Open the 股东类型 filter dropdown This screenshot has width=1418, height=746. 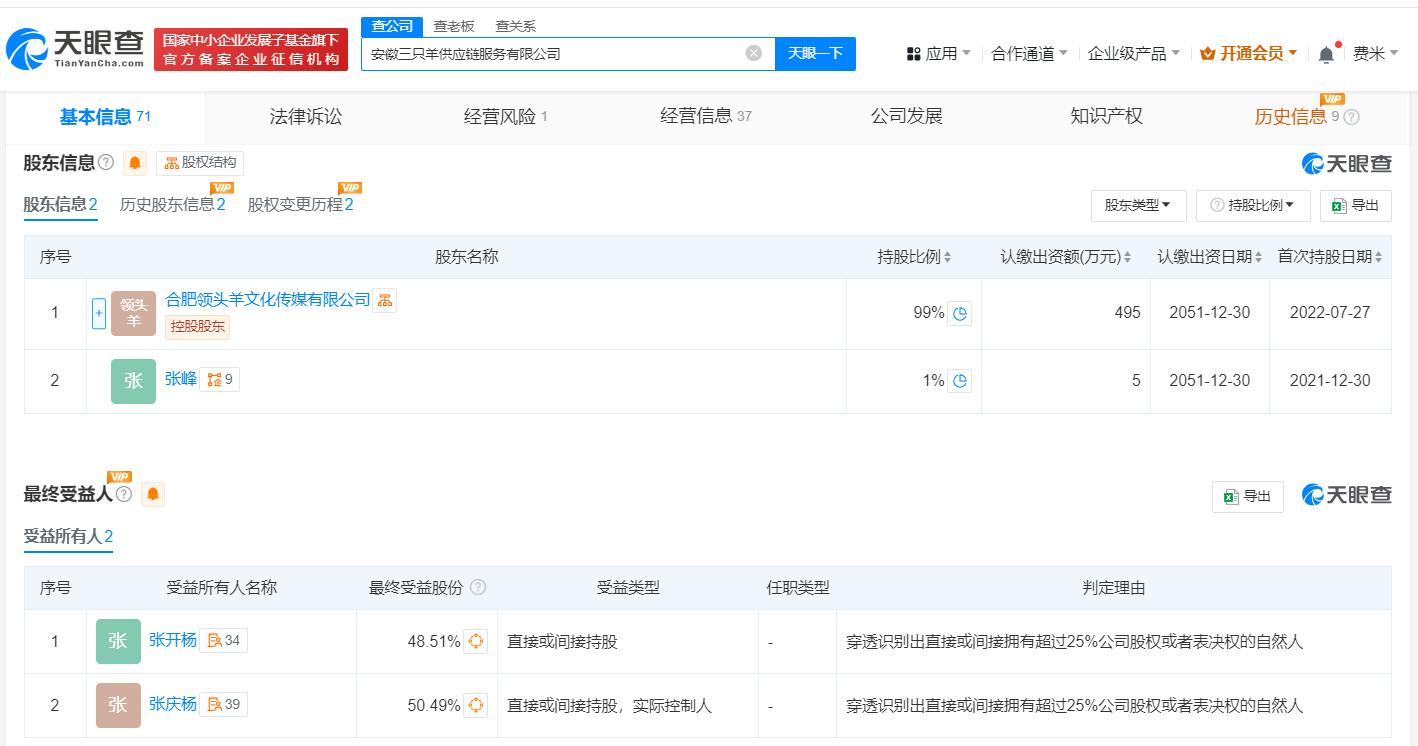point(1138,205)
